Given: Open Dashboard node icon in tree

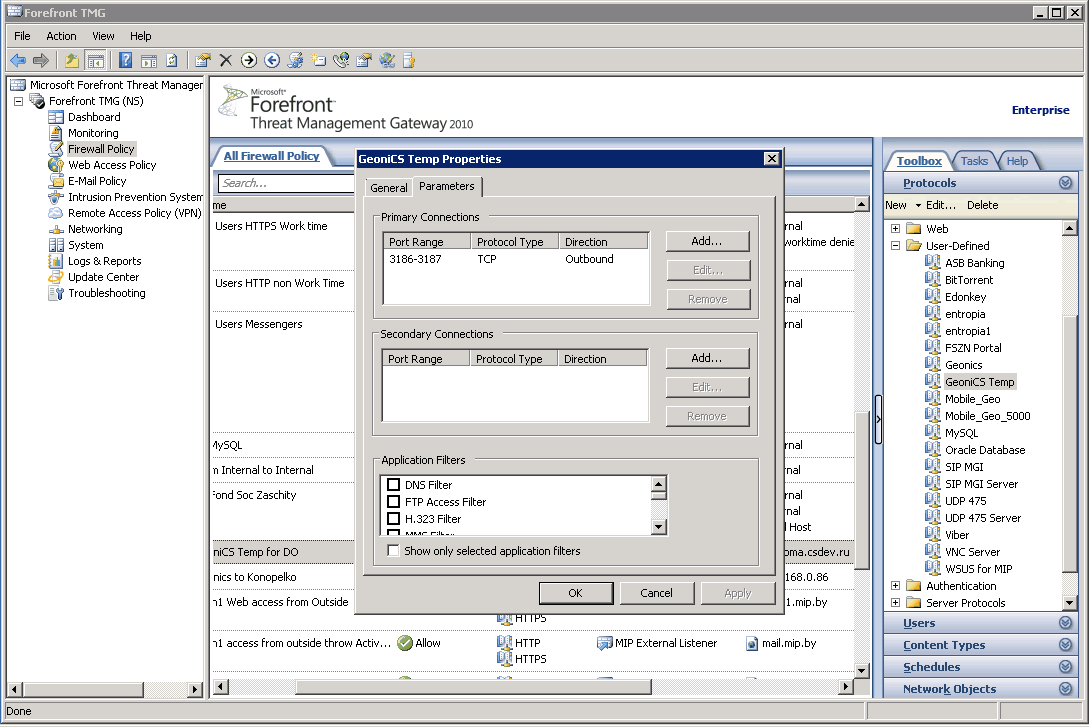Looking at the screenshot, I should pos(56,117).
